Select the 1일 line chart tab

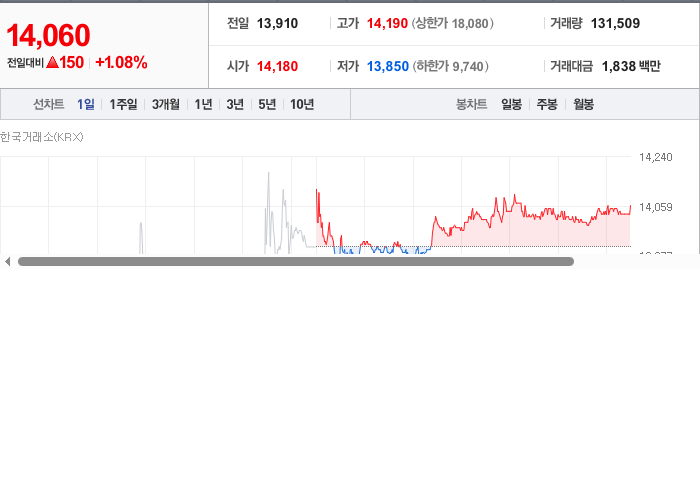coord(86,104)
